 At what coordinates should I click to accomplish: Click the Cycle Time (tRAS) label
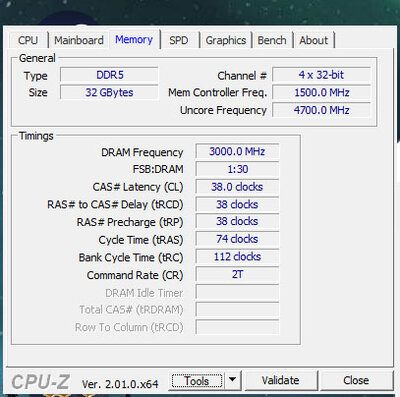[x=141, y=240]
